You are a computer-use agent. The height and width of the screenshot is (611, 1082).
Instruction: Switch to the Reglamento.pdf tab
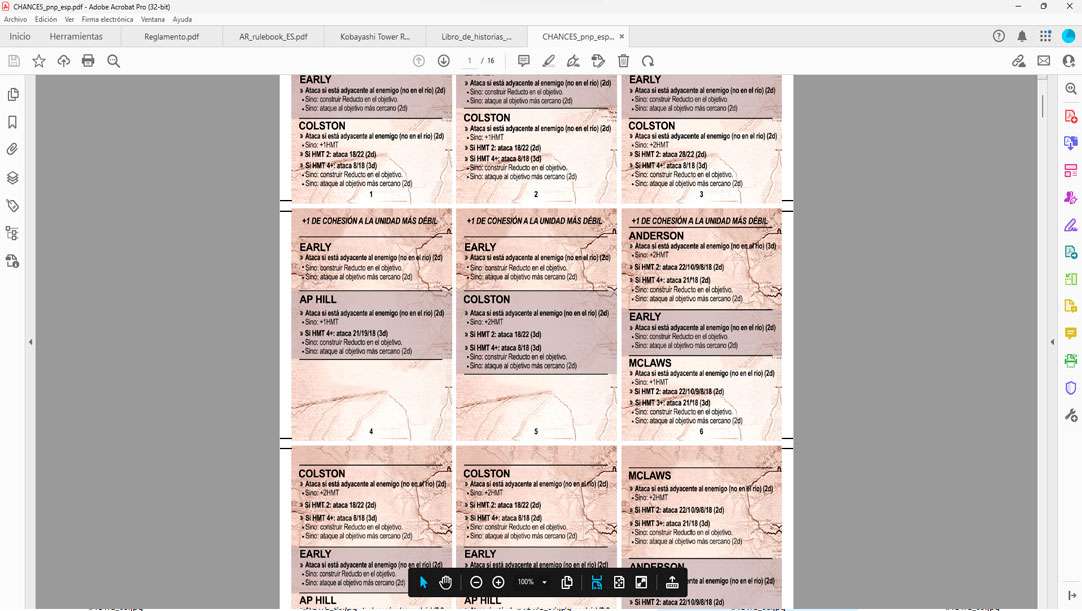click(x=172, y=37)
